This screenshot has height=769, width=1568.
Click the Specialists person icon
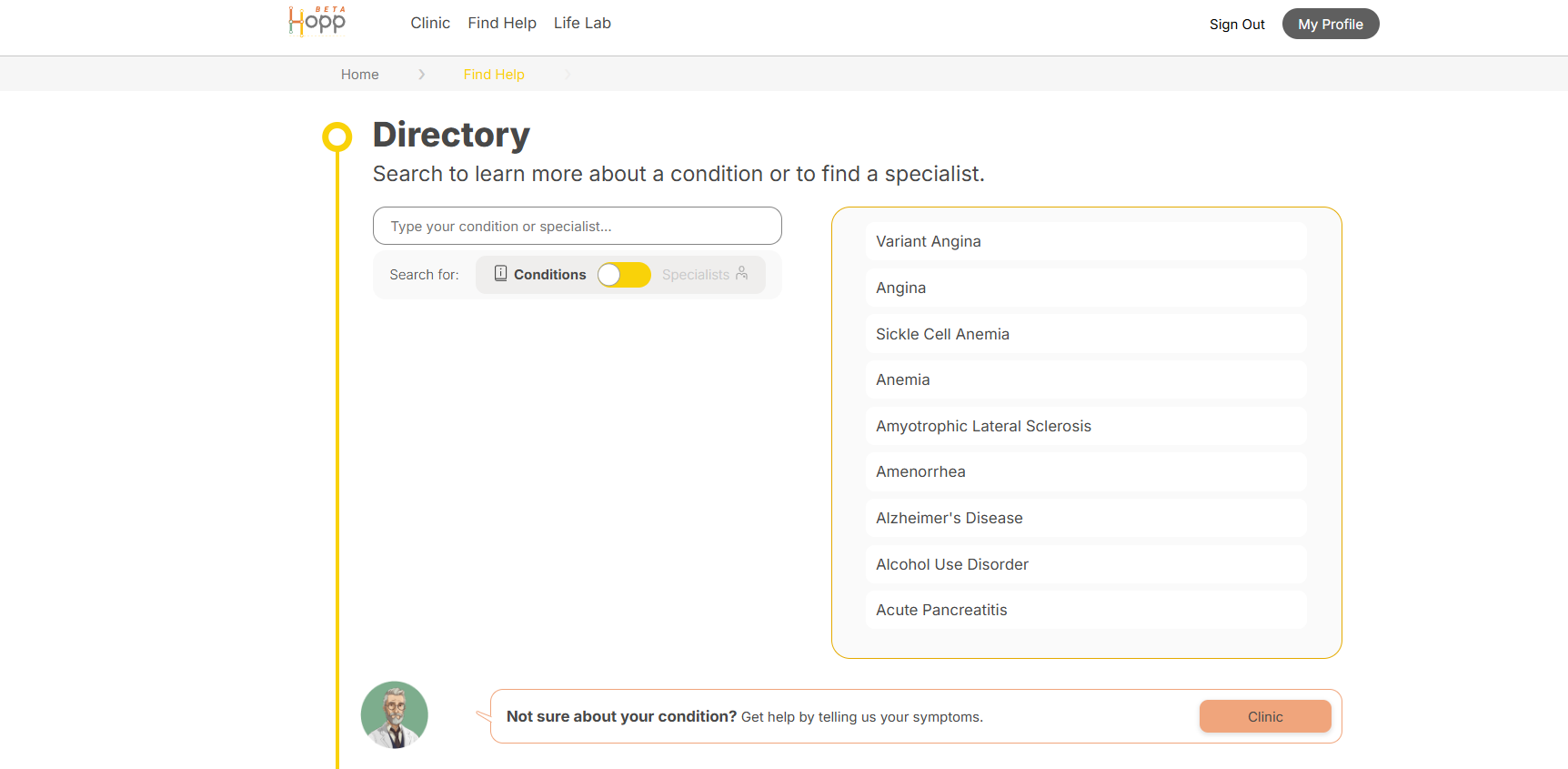(x=742, y=273)
